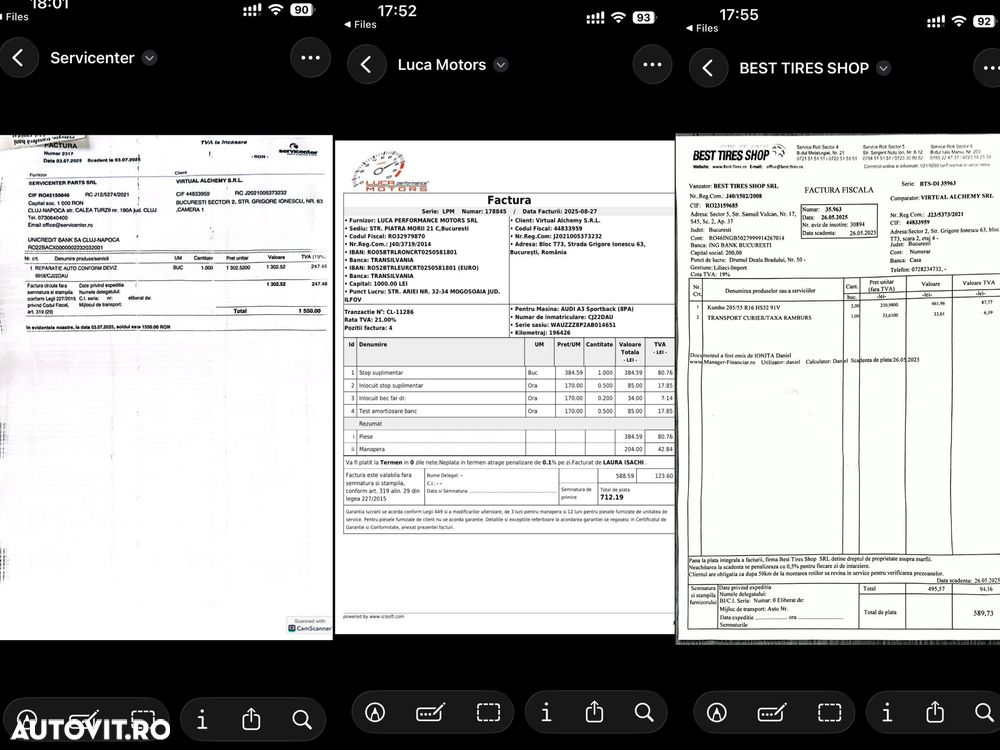Go back from the Servicenter document
This screenshot has height=750, width=1000.
click(18, 58)
